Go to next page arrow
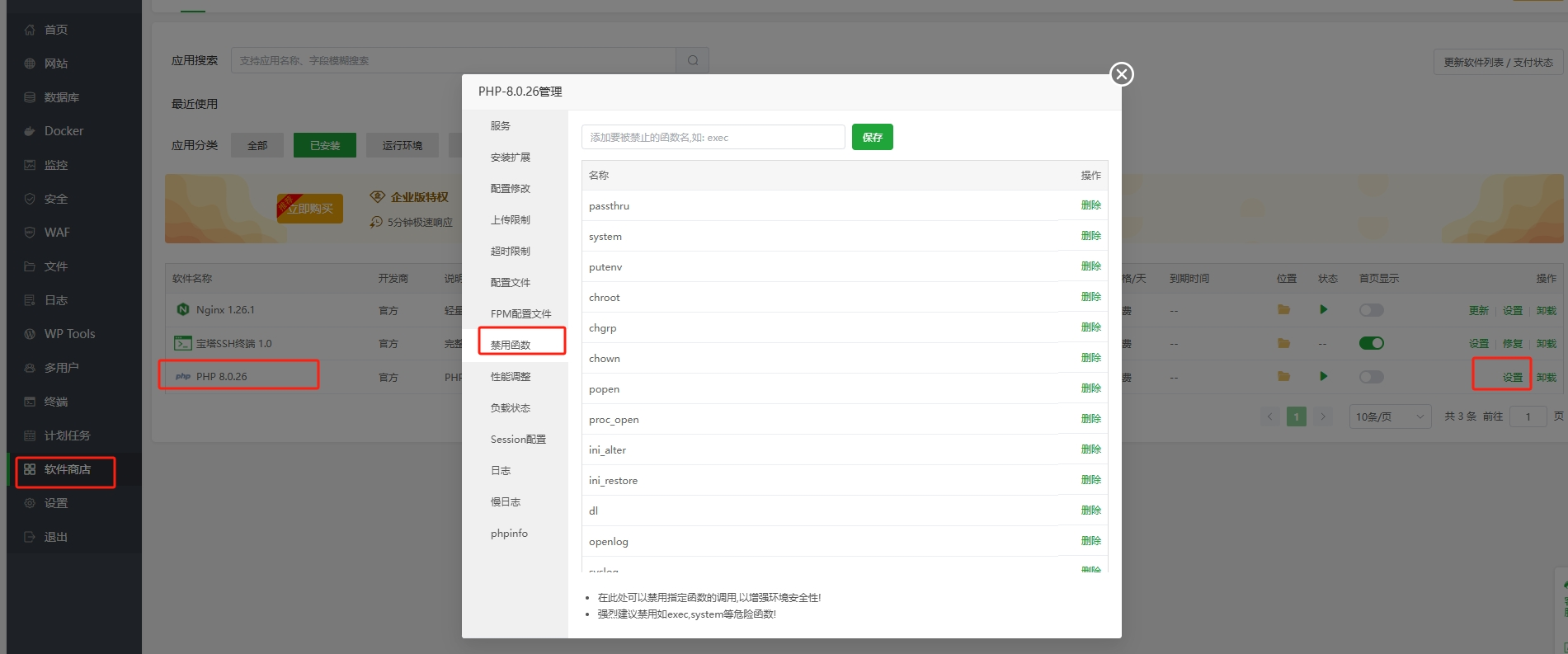Screen dimensions: 1568x654 (x=1323, y=416)
